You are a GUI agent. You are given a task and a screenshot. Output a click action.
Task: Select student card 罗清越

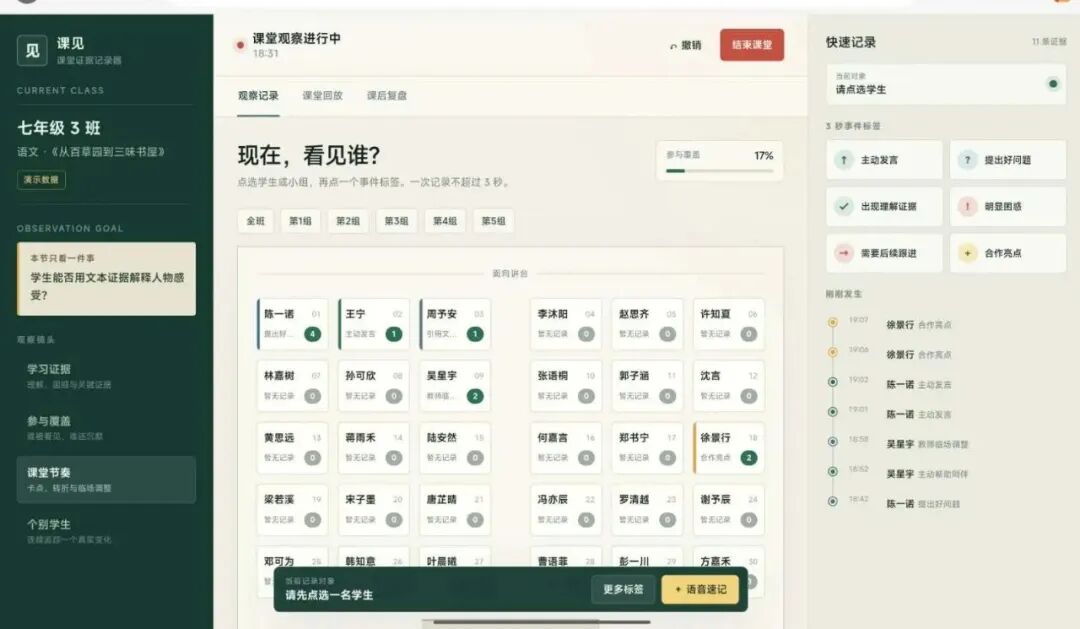[x=647, y=509]
